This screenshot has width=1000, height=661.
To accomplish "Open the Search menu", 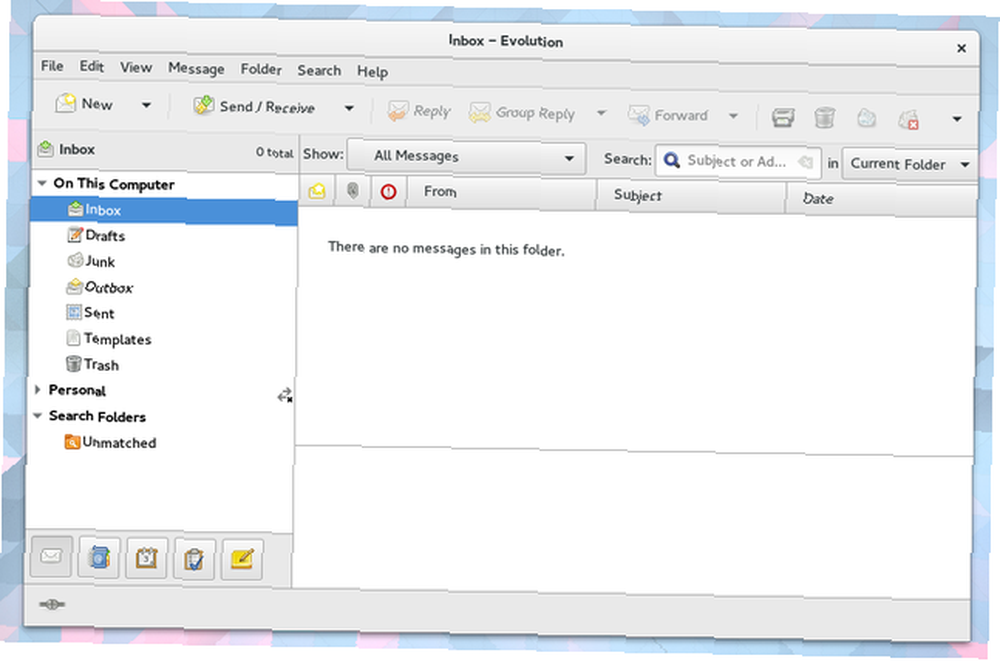I will click(319, 70).
